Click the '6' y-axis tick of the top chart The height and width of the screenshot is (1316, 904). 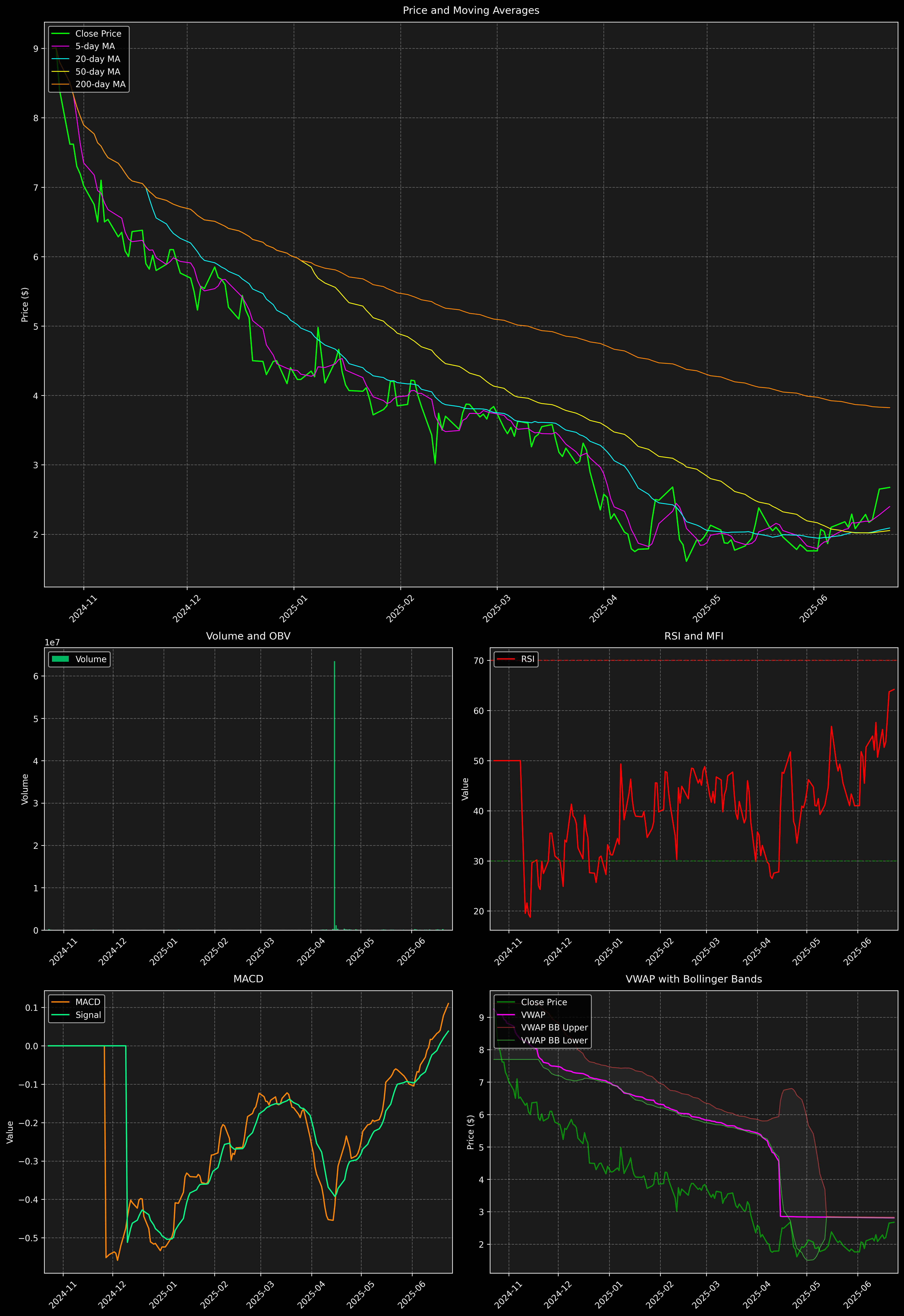pyautogui.click(x=36, y=257)
